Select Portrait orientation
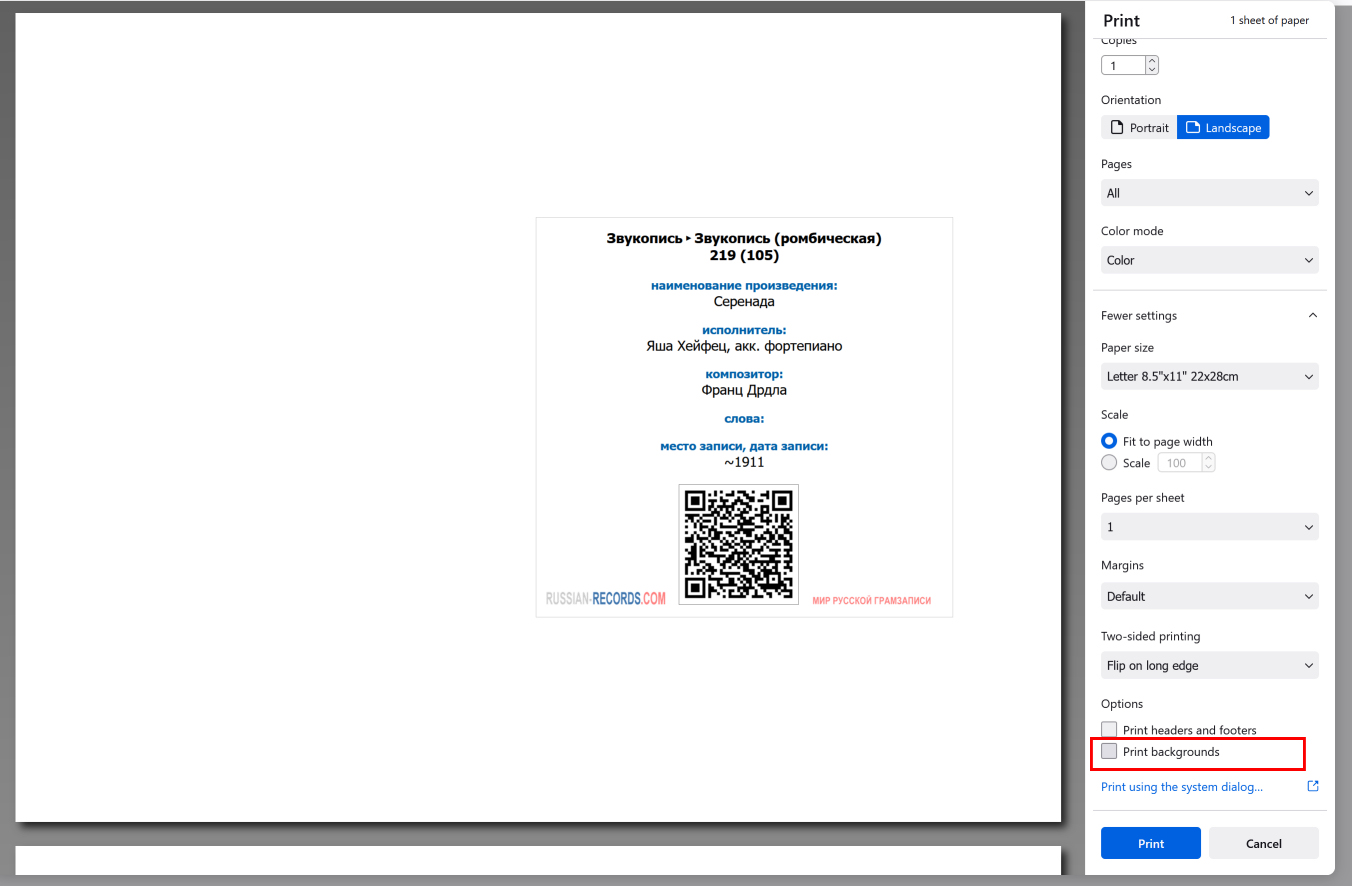 click(x=1139, y=127)
